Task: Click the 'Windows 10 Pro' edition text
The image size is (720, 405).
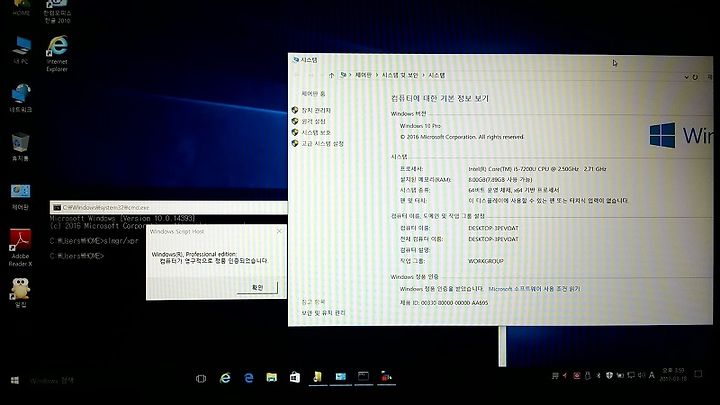Action: click(420, 125)
